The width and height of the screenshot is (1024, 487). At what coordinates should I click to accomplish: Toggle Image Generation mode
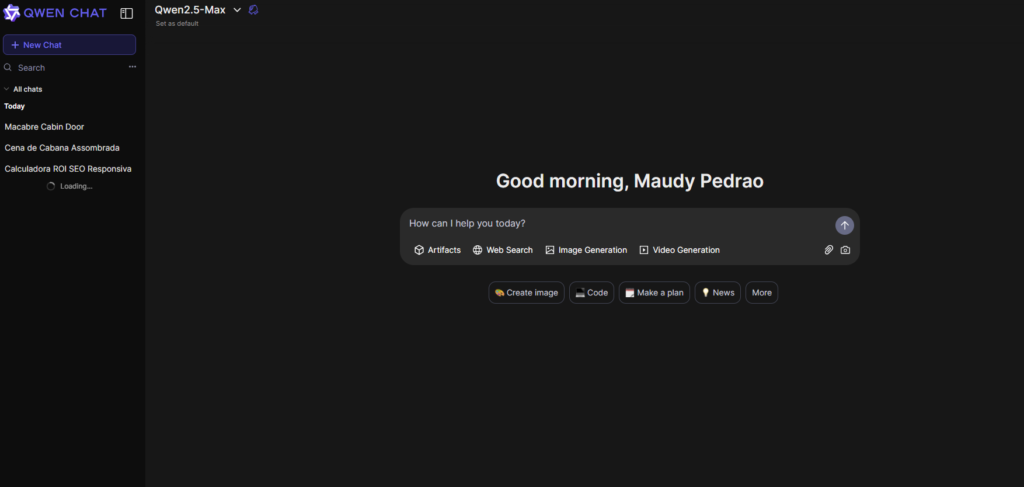[x=586, y=250]
